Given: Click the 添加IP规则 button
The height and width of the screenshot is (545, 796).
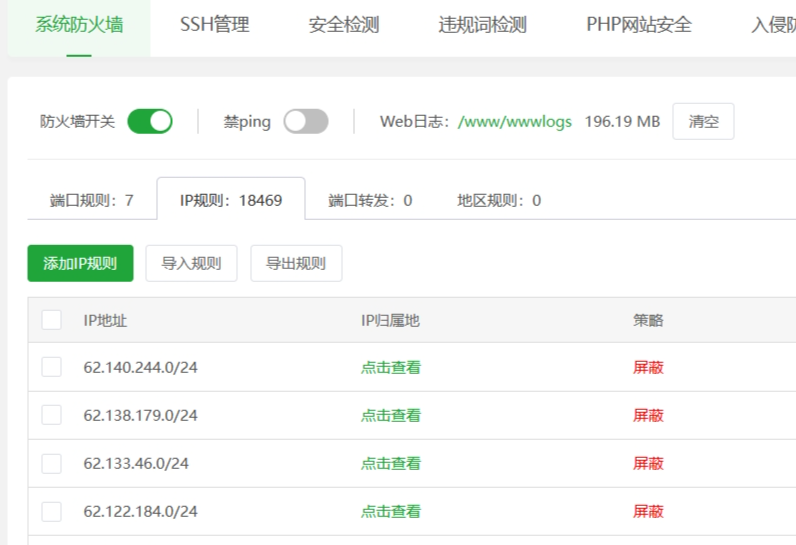Looking at the screenshot, I should pyautogui.click(x=80, y=264).
